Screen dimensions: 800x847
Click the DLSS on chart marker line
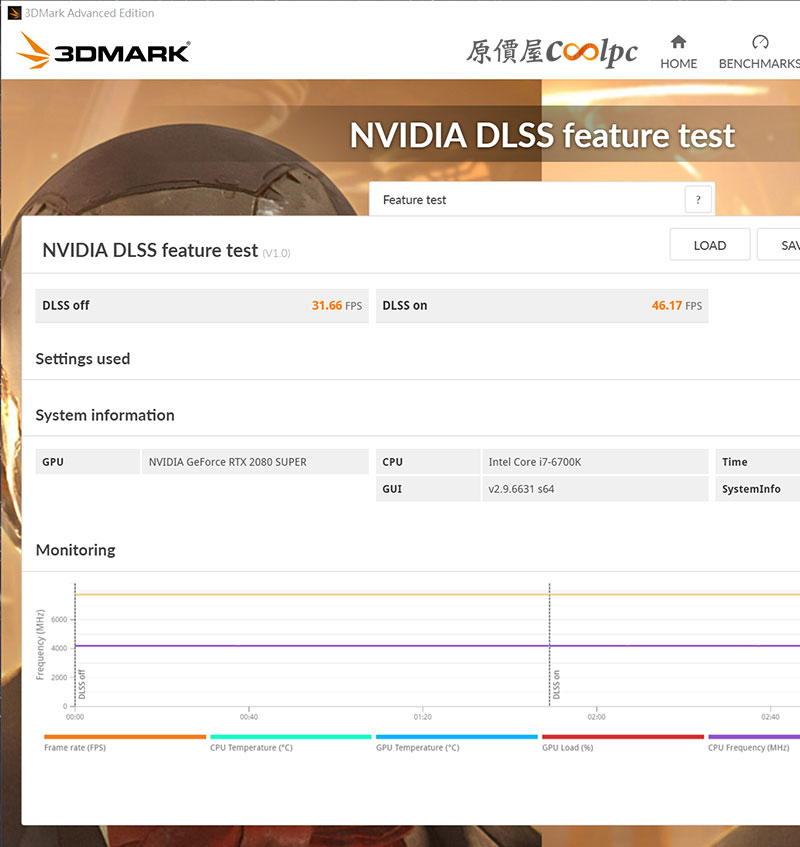pyautogui.click(x=549, y=644)
